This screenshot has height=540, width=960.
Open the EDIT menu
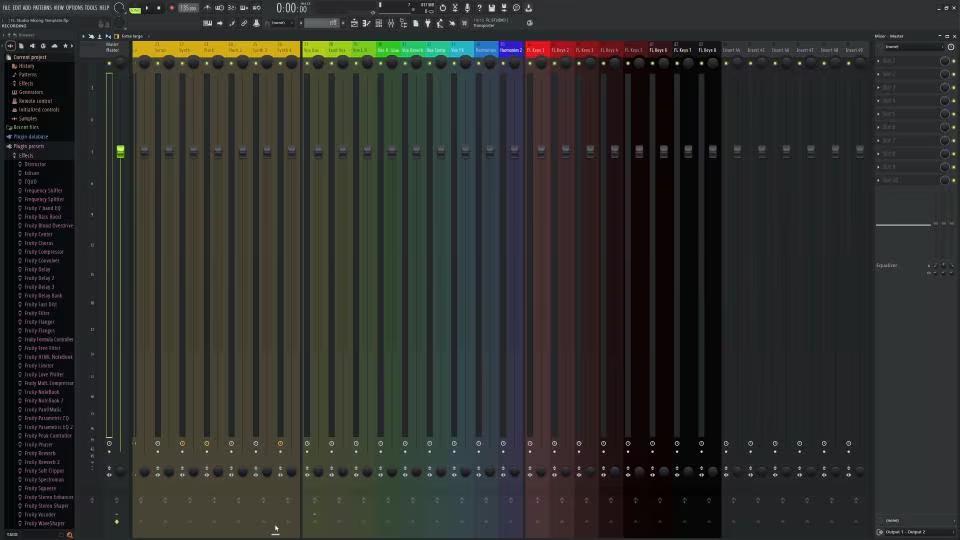(x=17, y=8)
